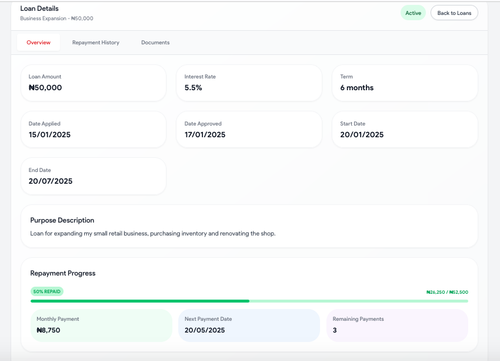Image resolution: width=500 pixels, height=361 pixels.
Task: Switch to the Repayment History tab
Action: (96, 42)
